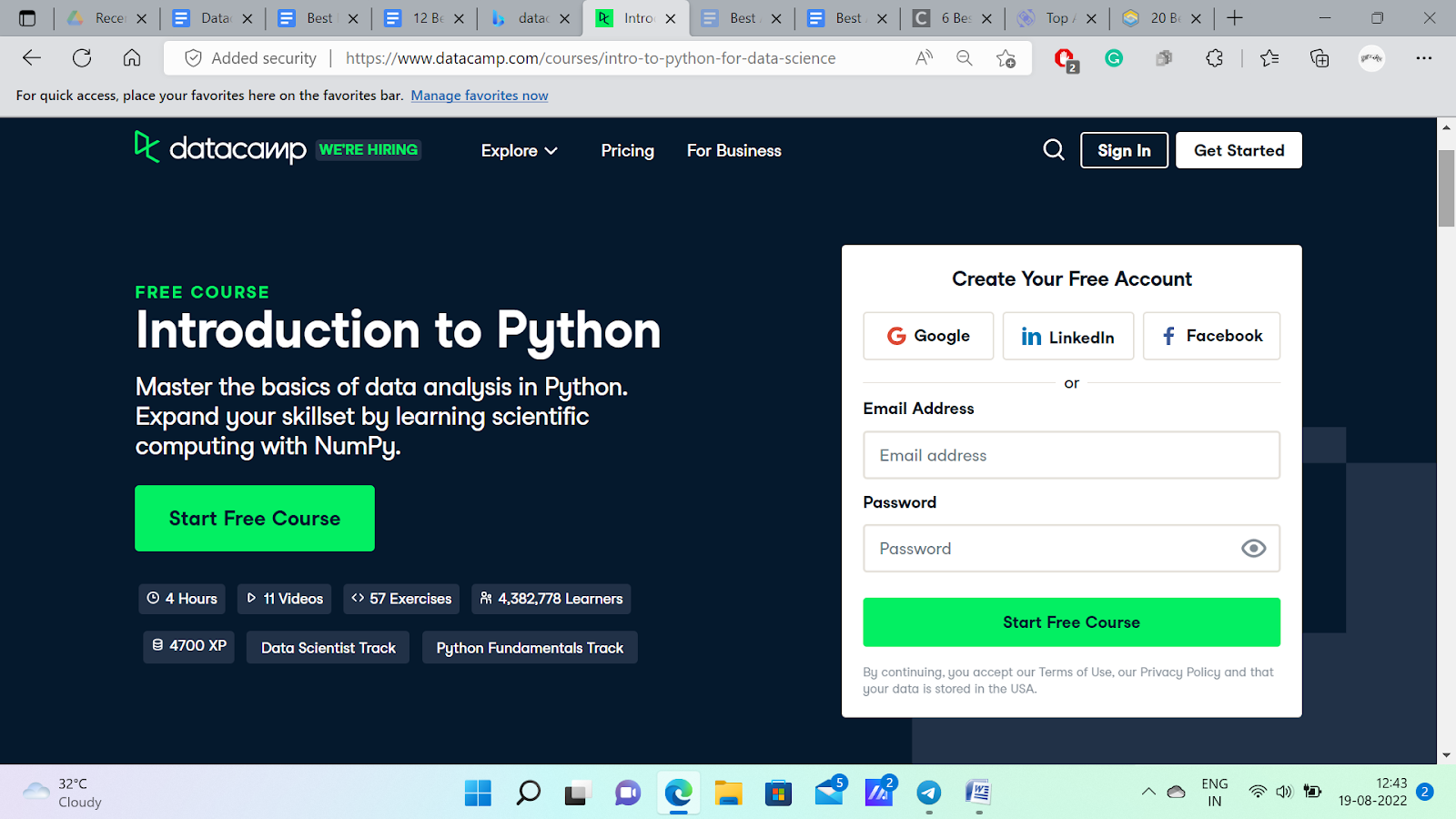
Task: Sign up with LinkedIn
Action: tap(1068, 336)
